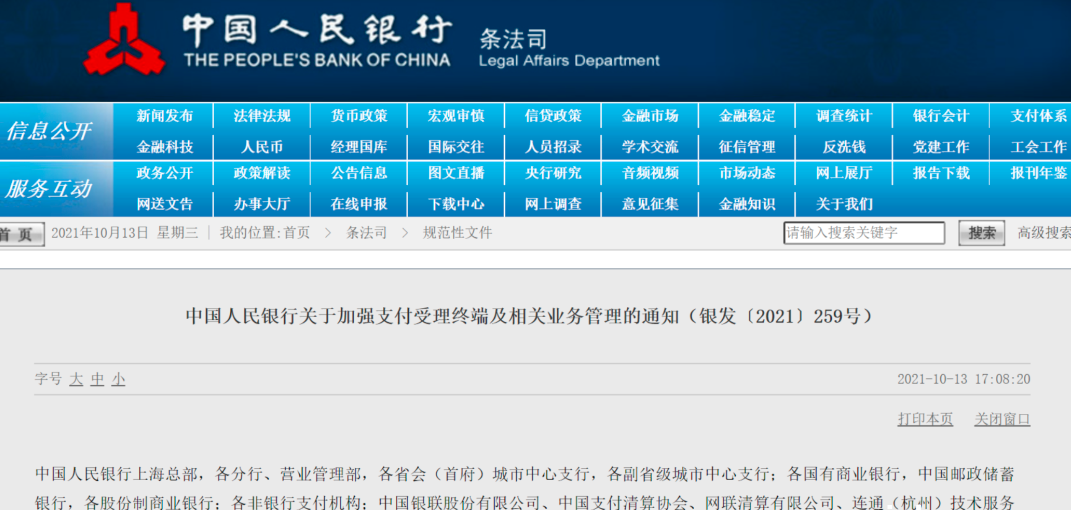Go to 办事大厅 page

pyautogui.click(x=262, y=204)
